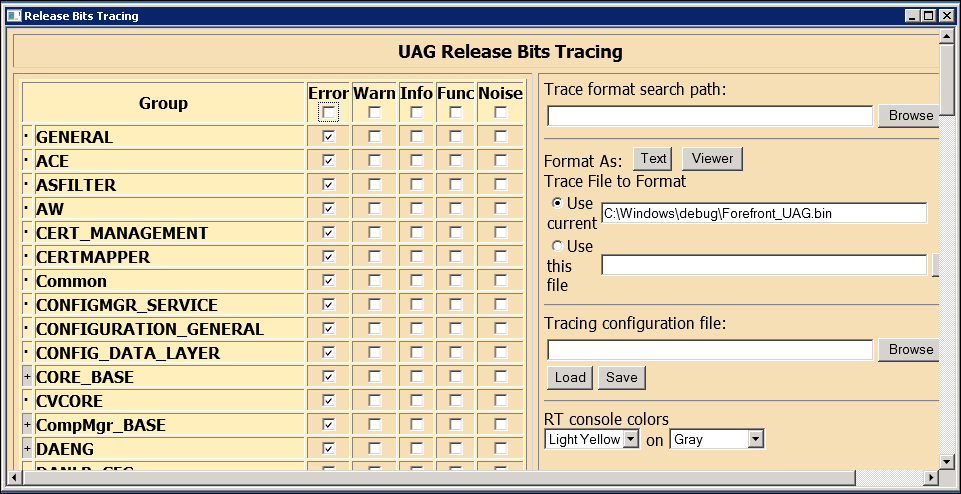Enable Info tracing for CONFIGMGR_SERVICE

pyautogui.click(x=417, y=304)
